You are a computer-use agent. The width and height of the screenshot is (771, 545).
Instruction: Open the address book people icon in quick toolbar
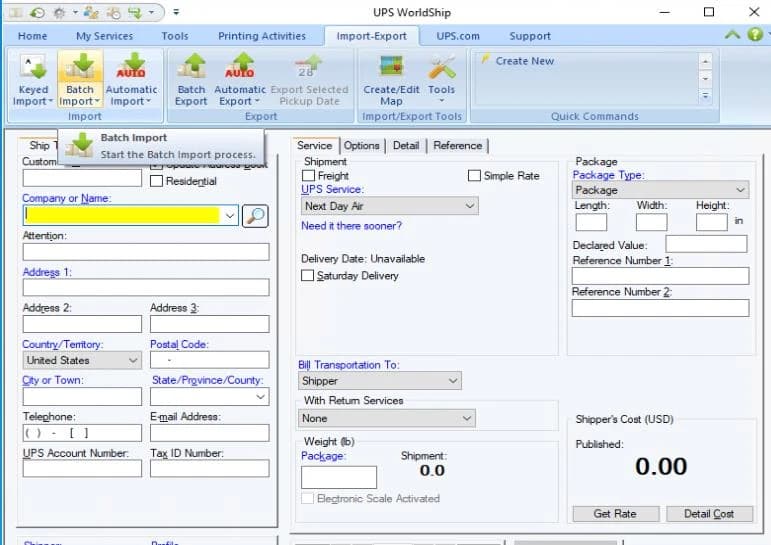(x=91, y=12)
